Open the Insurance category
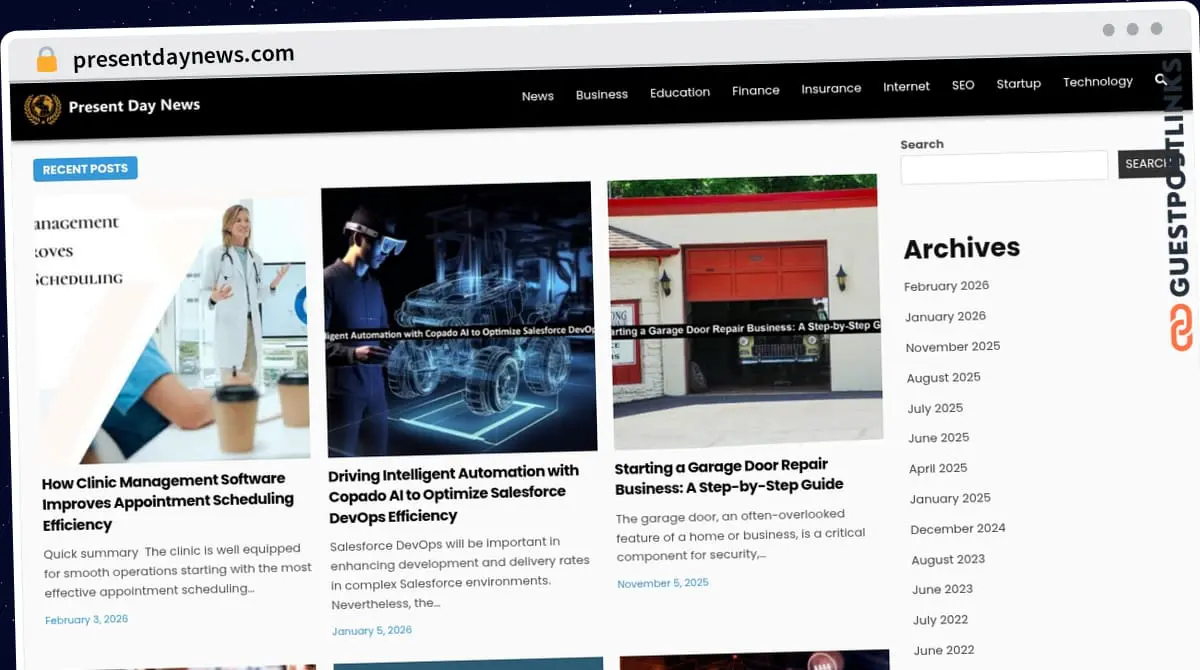Image resolution: width=1200 pixels, height=670 pixels. 831,88
